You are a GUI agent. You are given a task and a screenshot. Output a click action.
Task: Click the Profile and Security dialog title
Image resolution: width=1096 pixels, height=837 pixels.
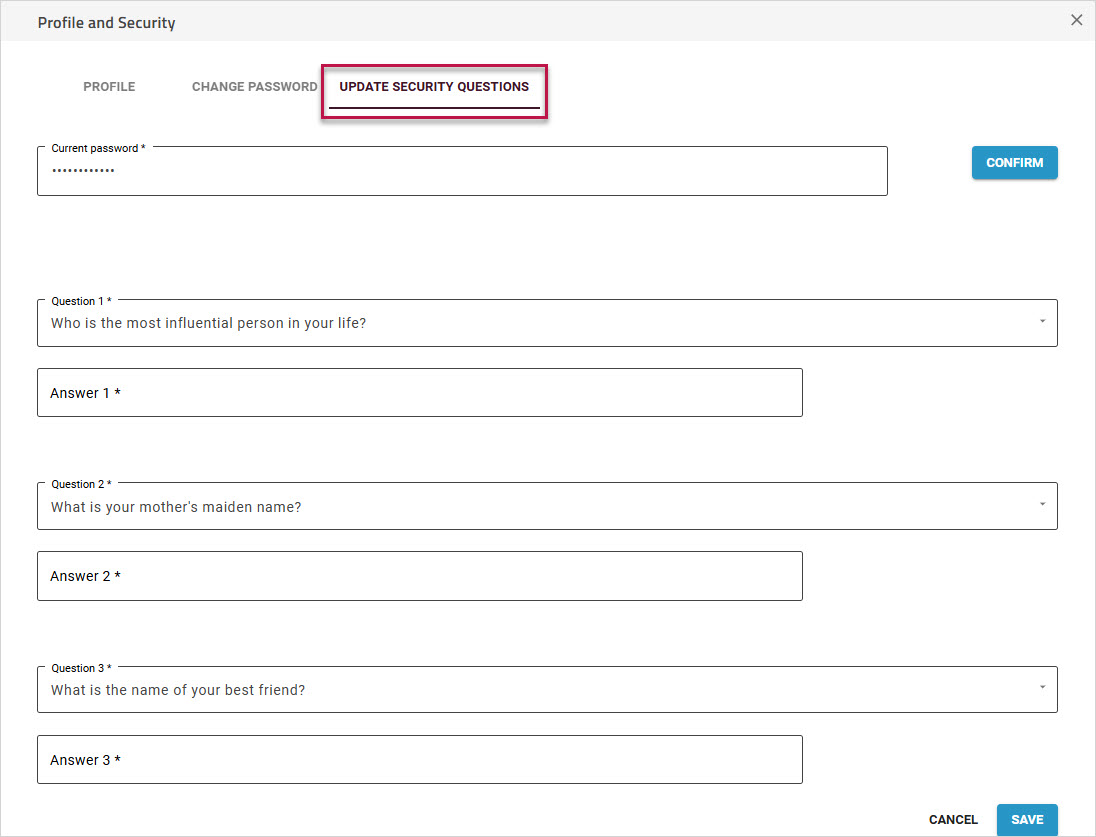[x=106, y=22]
